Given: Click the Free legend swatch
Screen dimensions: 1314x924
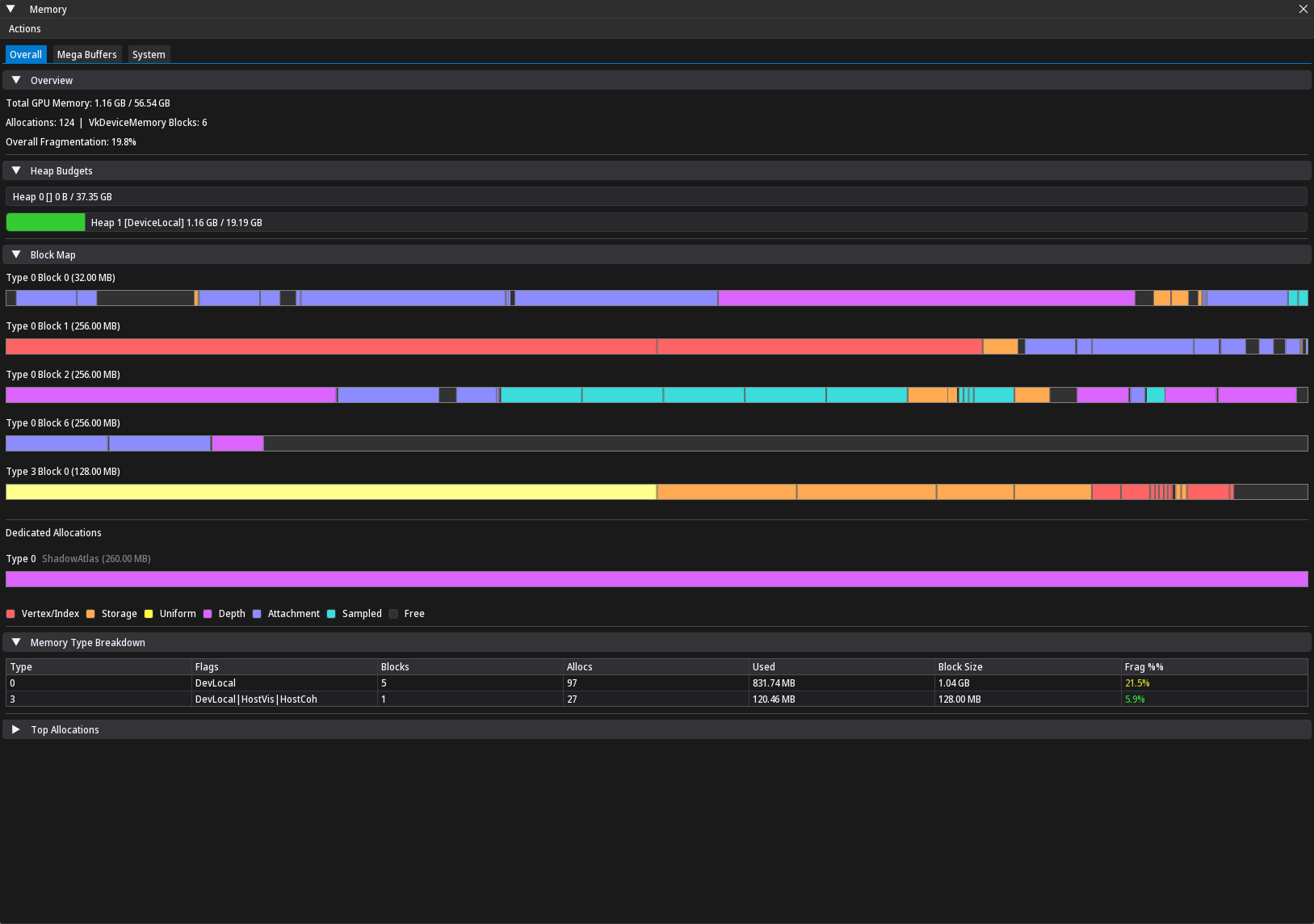Looking at the screenshot, I should click(393, 614).
